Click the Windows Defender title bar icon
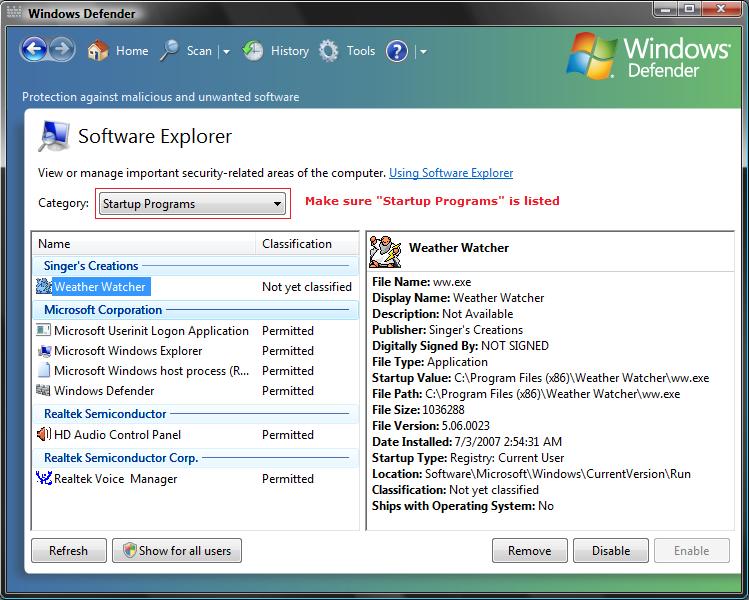Image resolution: width=749 pixels, height=600 pixels. (x=14, y=12)
